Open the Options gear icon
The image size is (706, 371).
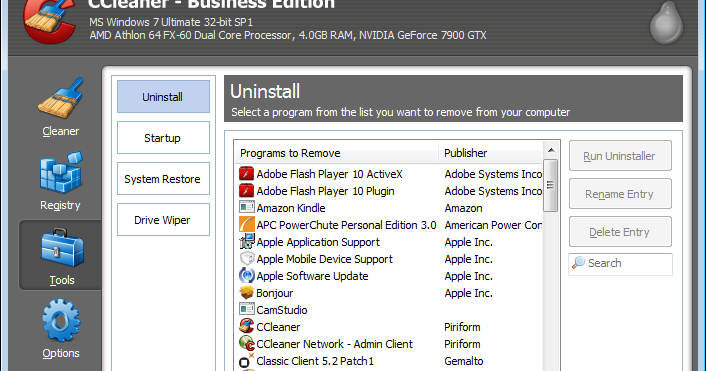point(61,320)
